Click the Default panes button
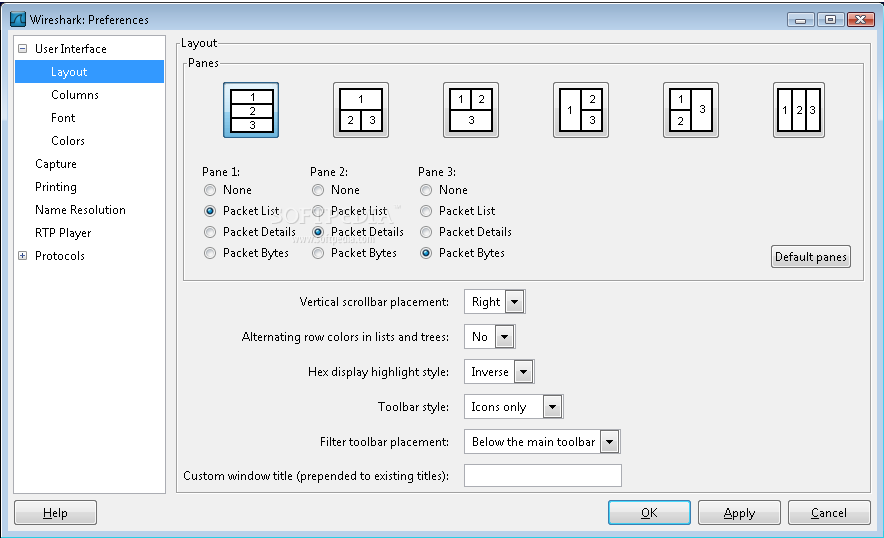 pyautogui.click(x=811, y=257)
